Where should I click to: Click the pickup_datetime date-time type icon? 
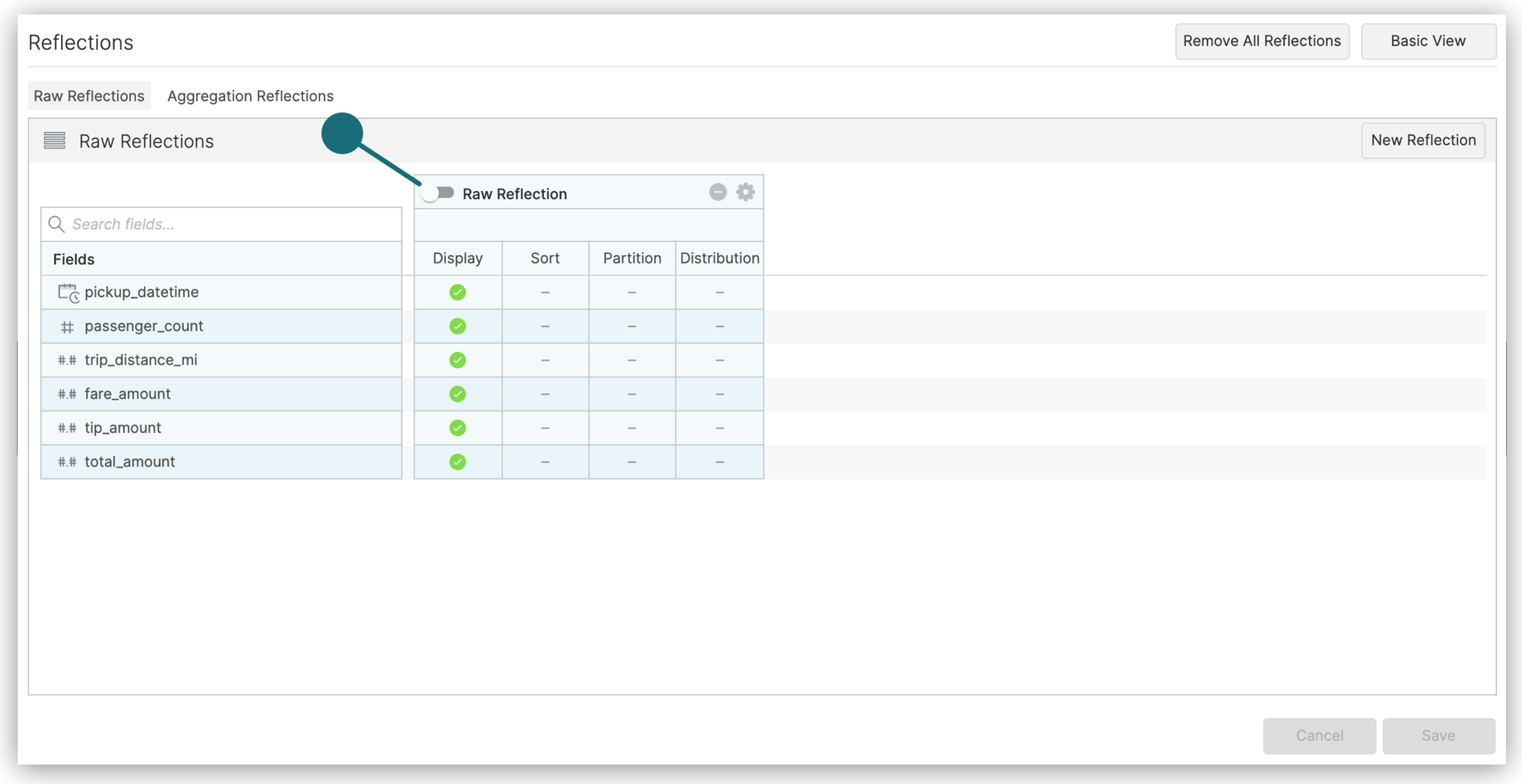[68, 292]
